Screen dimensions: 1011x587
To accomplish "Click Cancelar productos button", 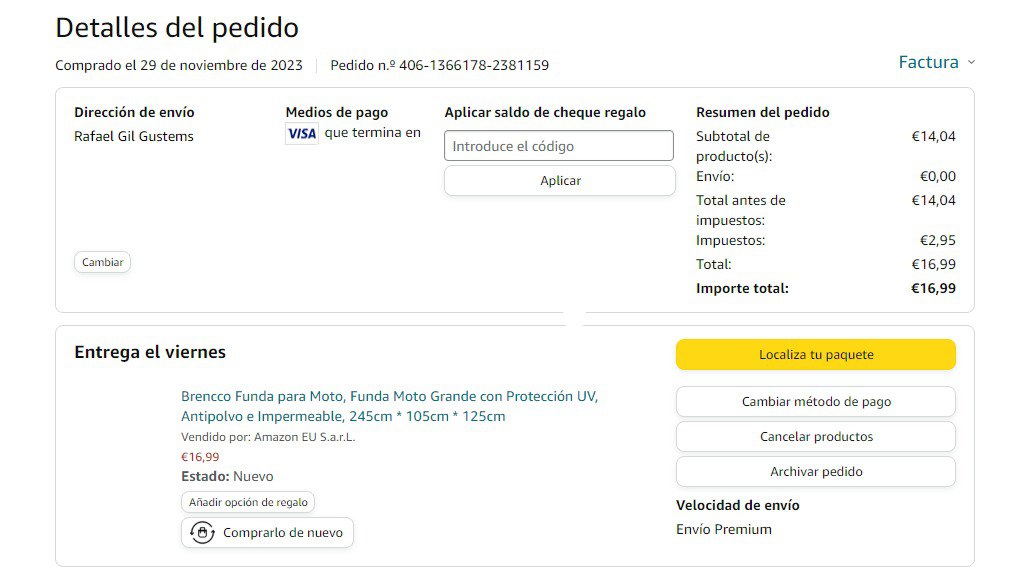I will [815, 437].
